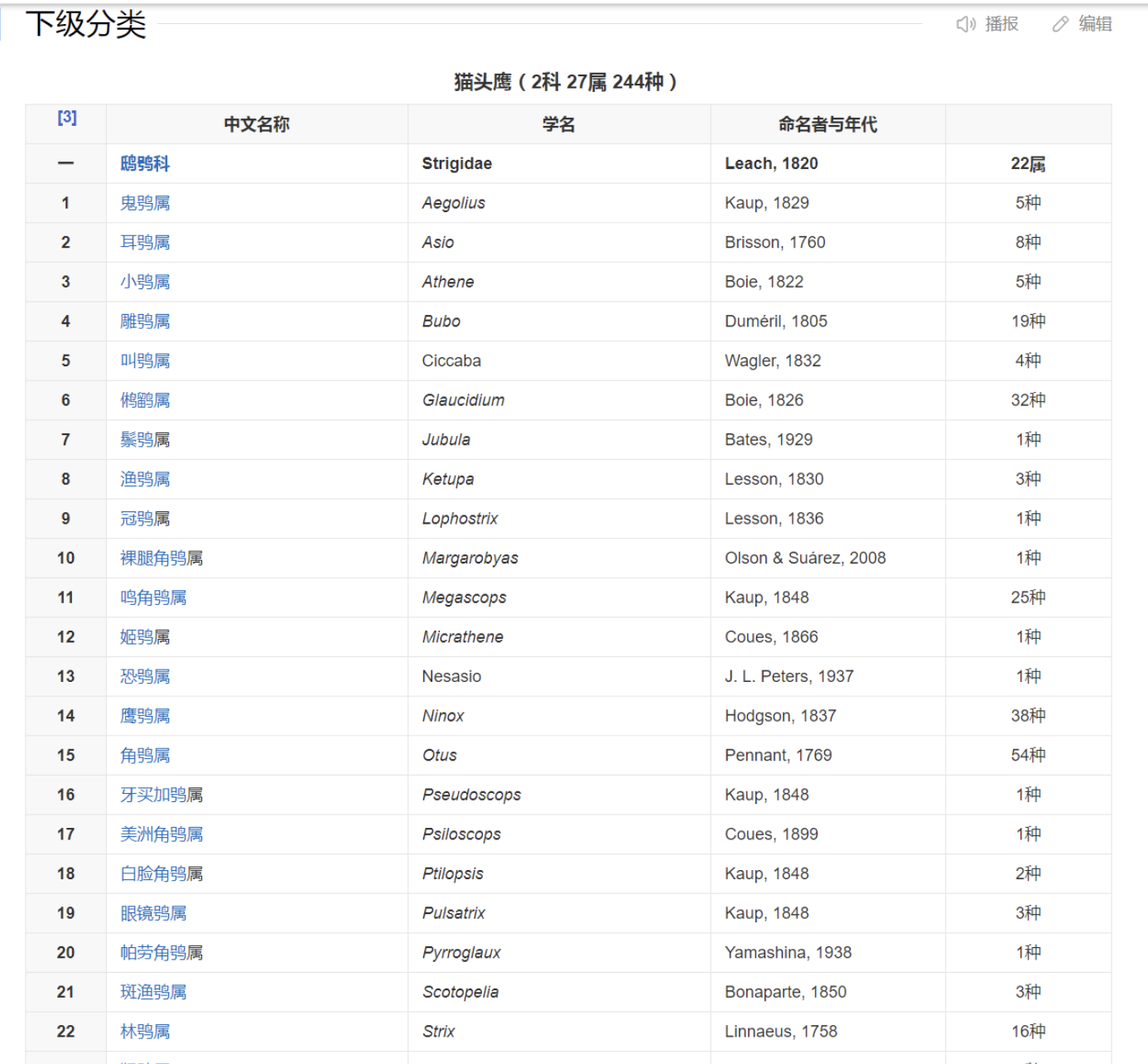
Task: Select the Bubo scientific name
Action: pos(441,322)
